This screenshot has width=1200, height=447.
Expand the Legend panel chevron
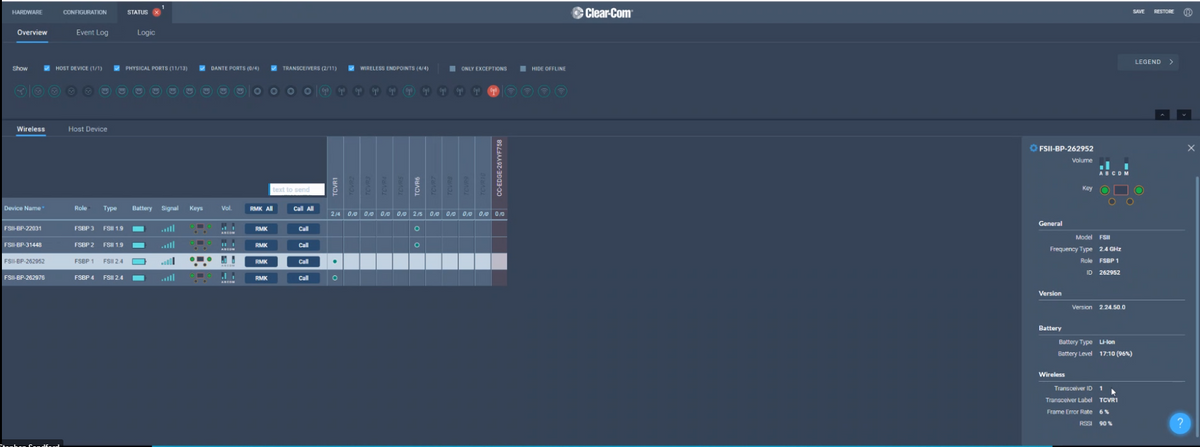1173,62
